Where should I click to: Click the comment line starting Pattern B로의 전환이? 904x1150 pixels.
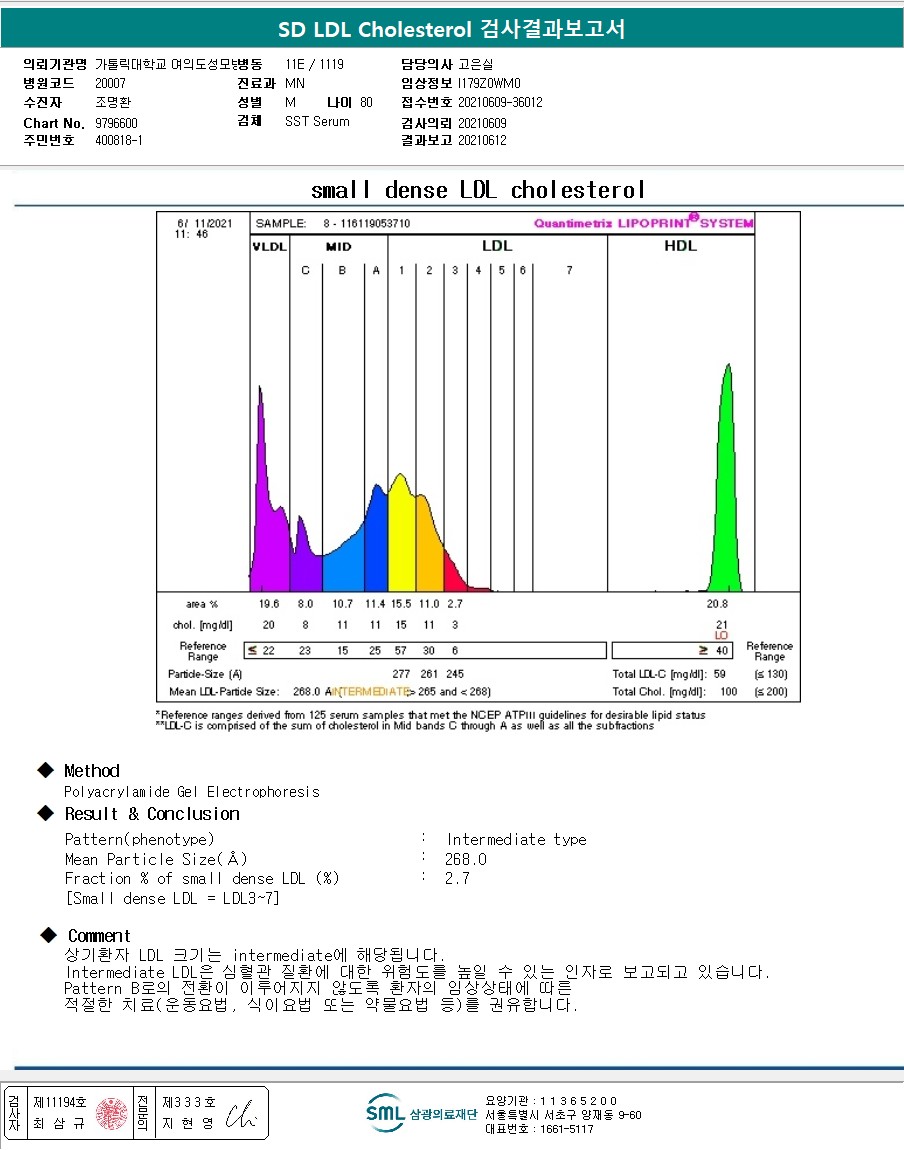click(x=317, y=988)
